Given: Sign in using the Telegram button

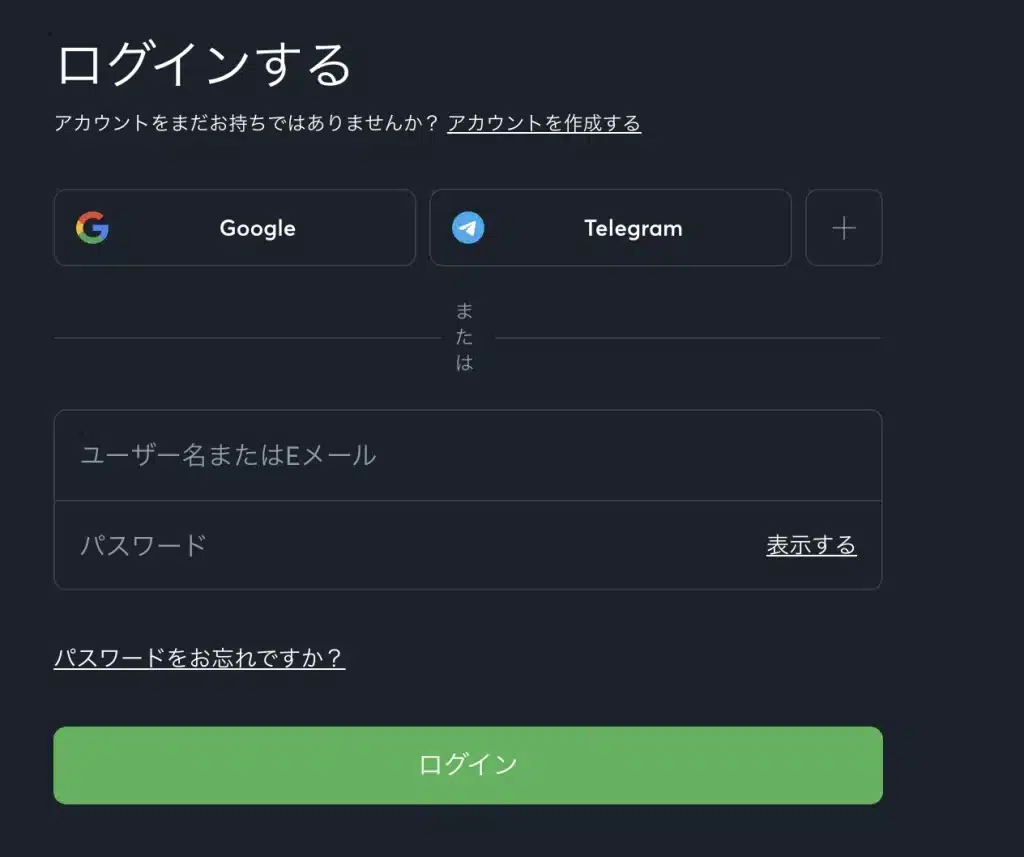Looking at the screenshot, I should [x=610, y=228].
